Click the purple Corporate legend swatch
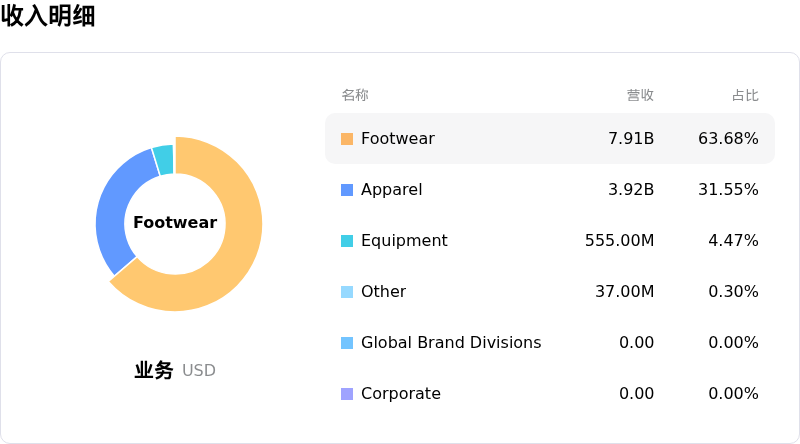Viewport: 800px width, 444px height. pyautogui.click(x=347, y=394)
